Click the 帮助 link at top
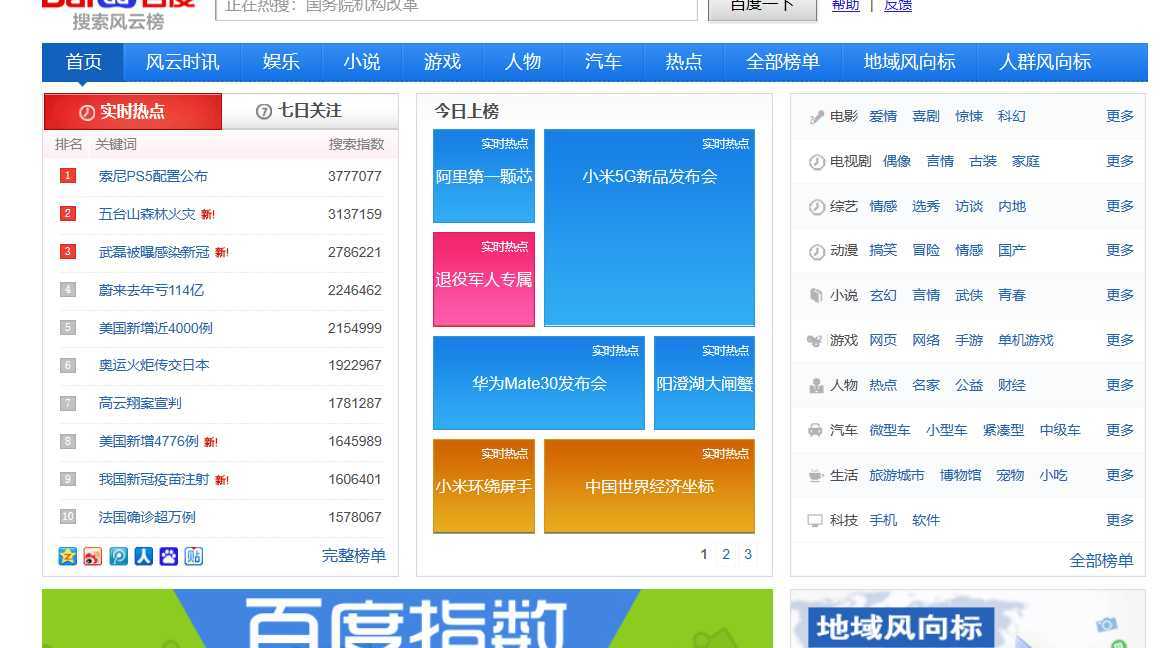 tap(846, 6)
